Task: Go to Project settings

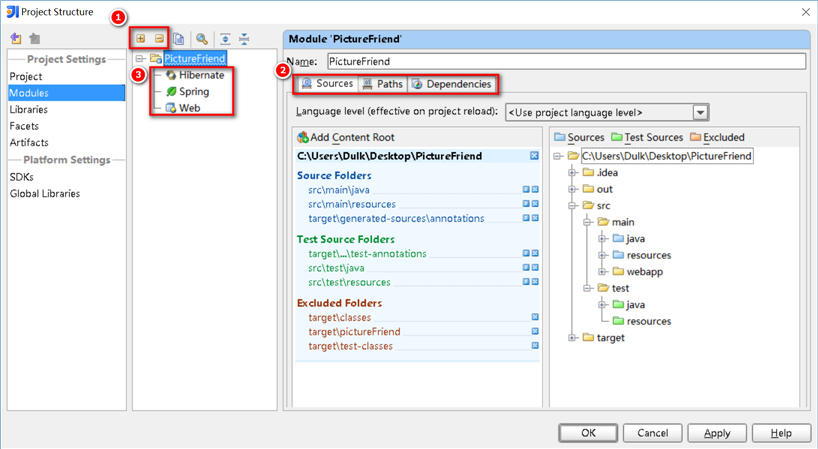Action: click(x=26, y=77)
